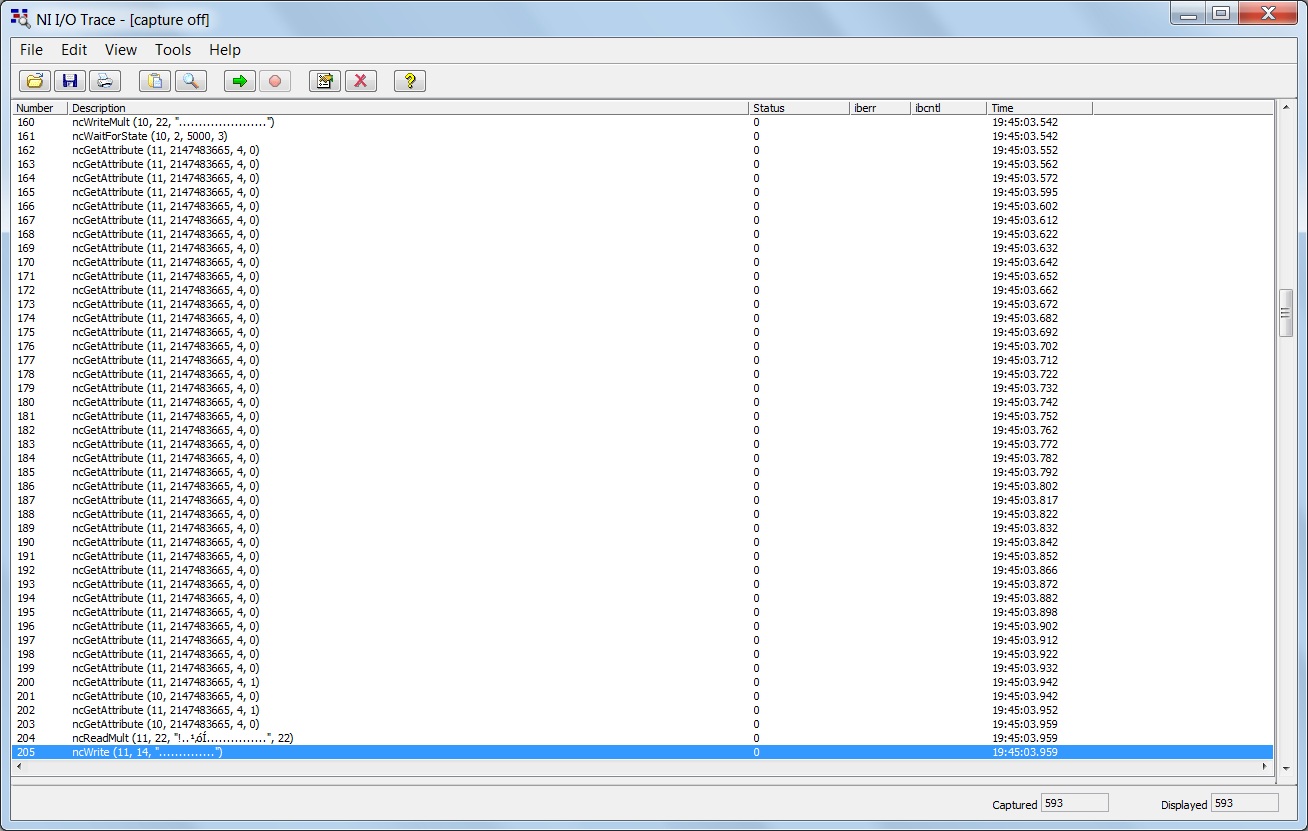Screen dimensions: 1308x831
Task: Select row 180 ncGetAttribute entry
Action: [x=642, y=402]
